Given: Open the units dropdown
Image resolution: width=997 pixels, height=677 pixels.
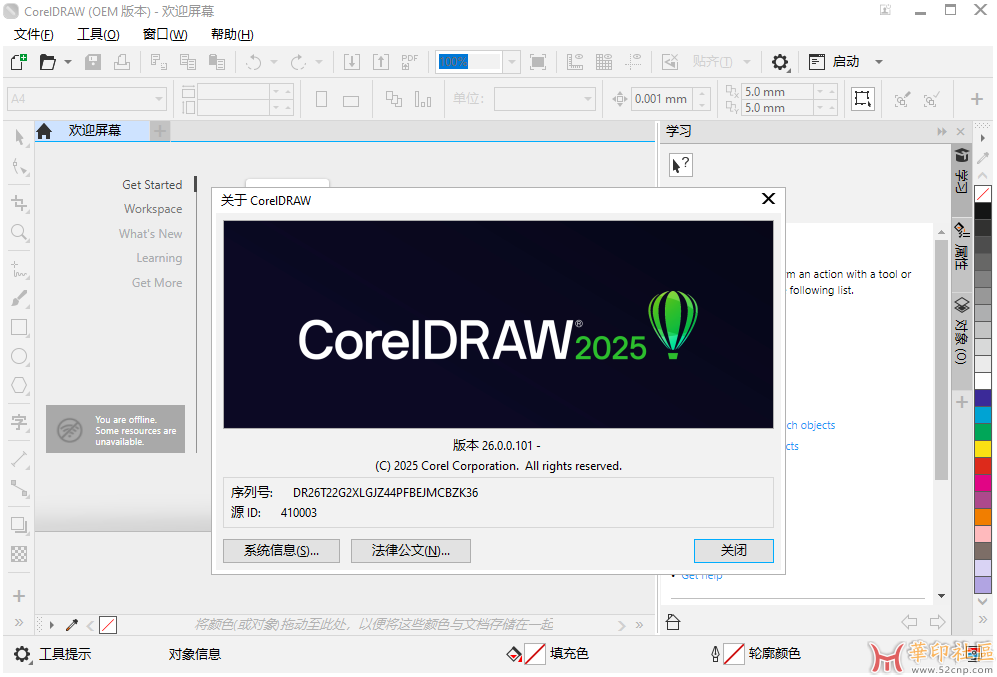Looking at the screenshot, I should point(588,99).
